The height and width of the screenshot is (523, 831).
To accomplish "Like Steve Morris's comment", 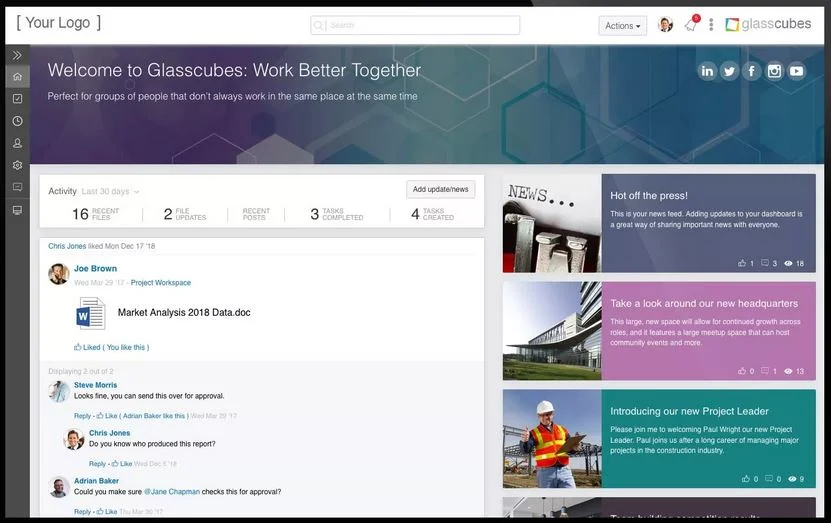I will 107,416.
